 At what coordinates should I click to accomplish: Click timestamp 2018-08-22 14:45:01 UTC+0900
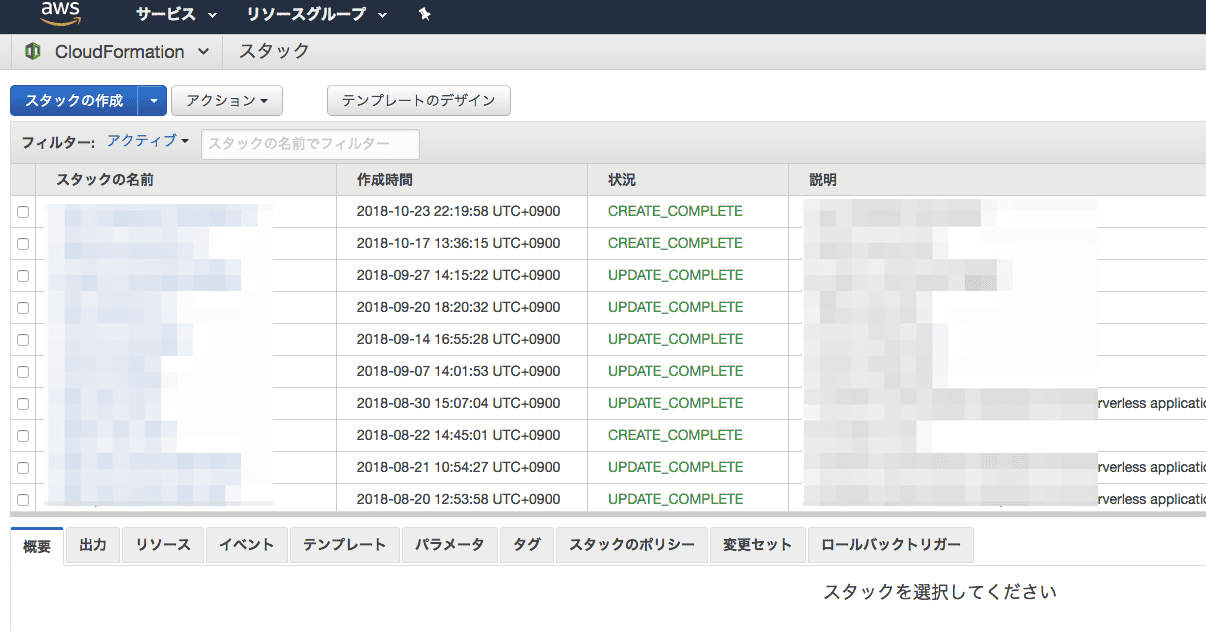pyautogui.click(x=458, y=435)
